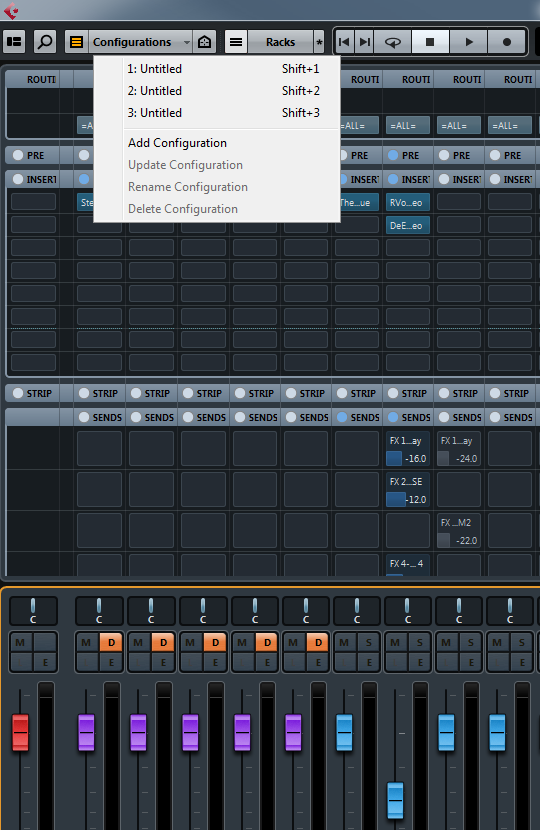This screenshot has height=830, width=540.
Task: Open =ALL= routing above the RVo...eo insert
Action: coord(407,125)
